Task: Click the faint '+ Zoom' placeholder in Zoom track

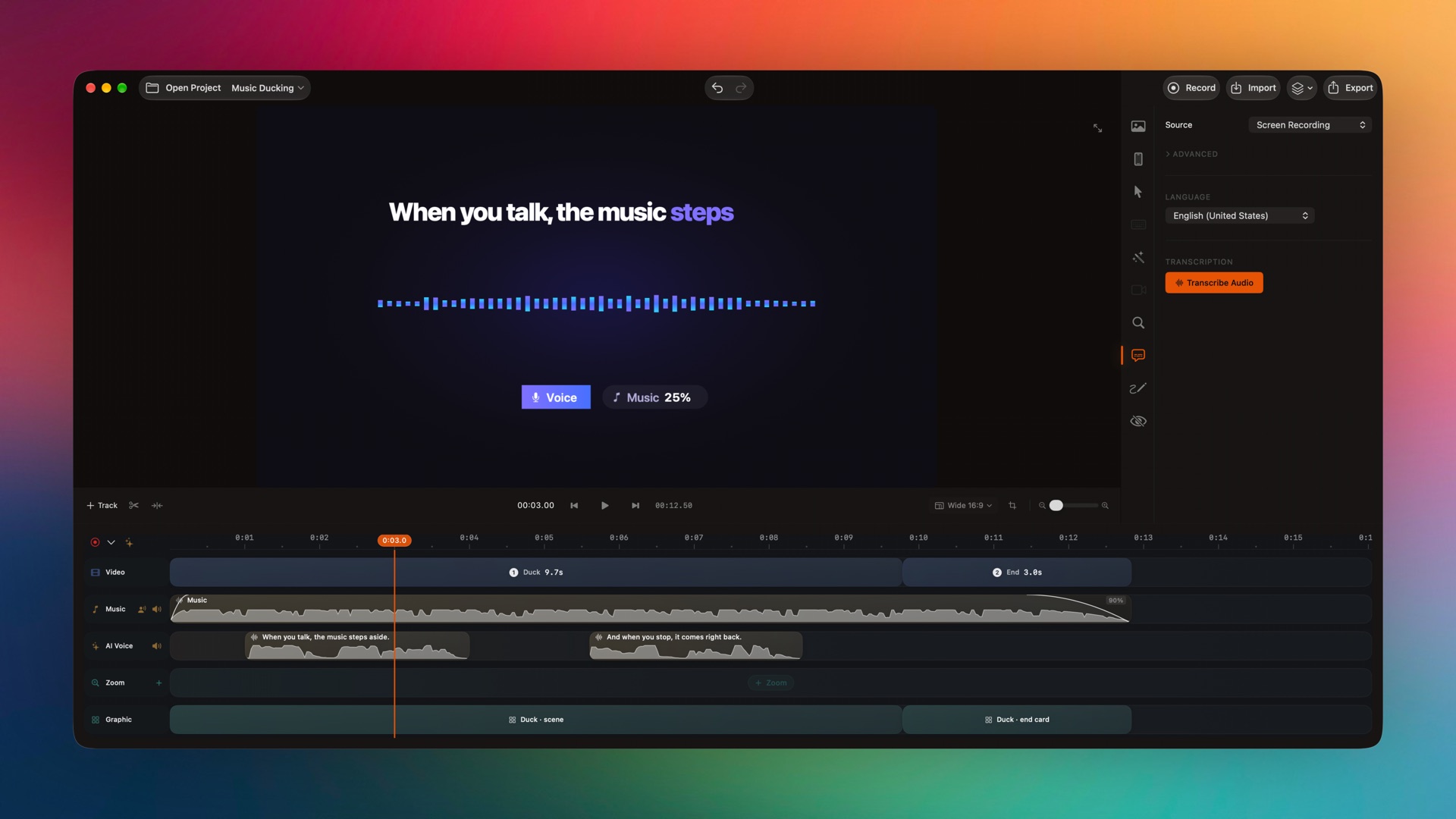Action: tap(771, 682)
